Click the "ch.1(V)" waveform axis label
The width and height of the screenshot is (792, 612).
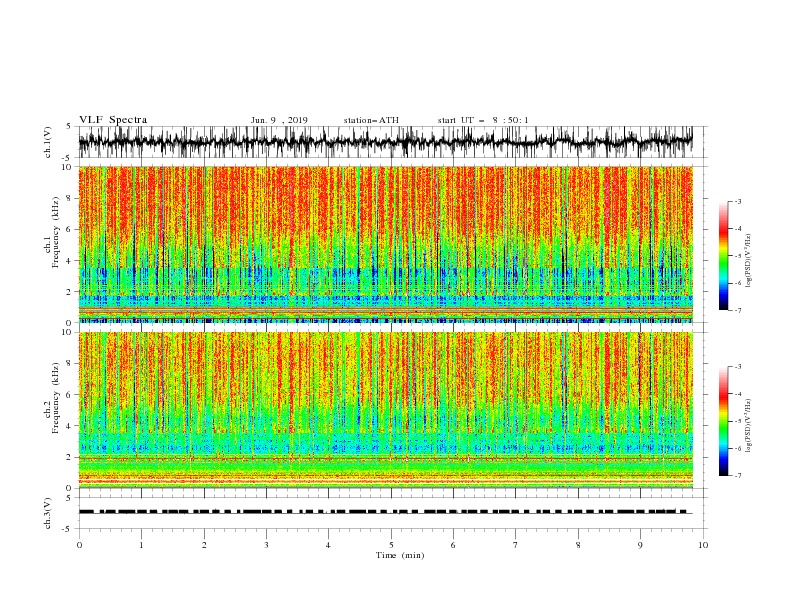(48, 142)
